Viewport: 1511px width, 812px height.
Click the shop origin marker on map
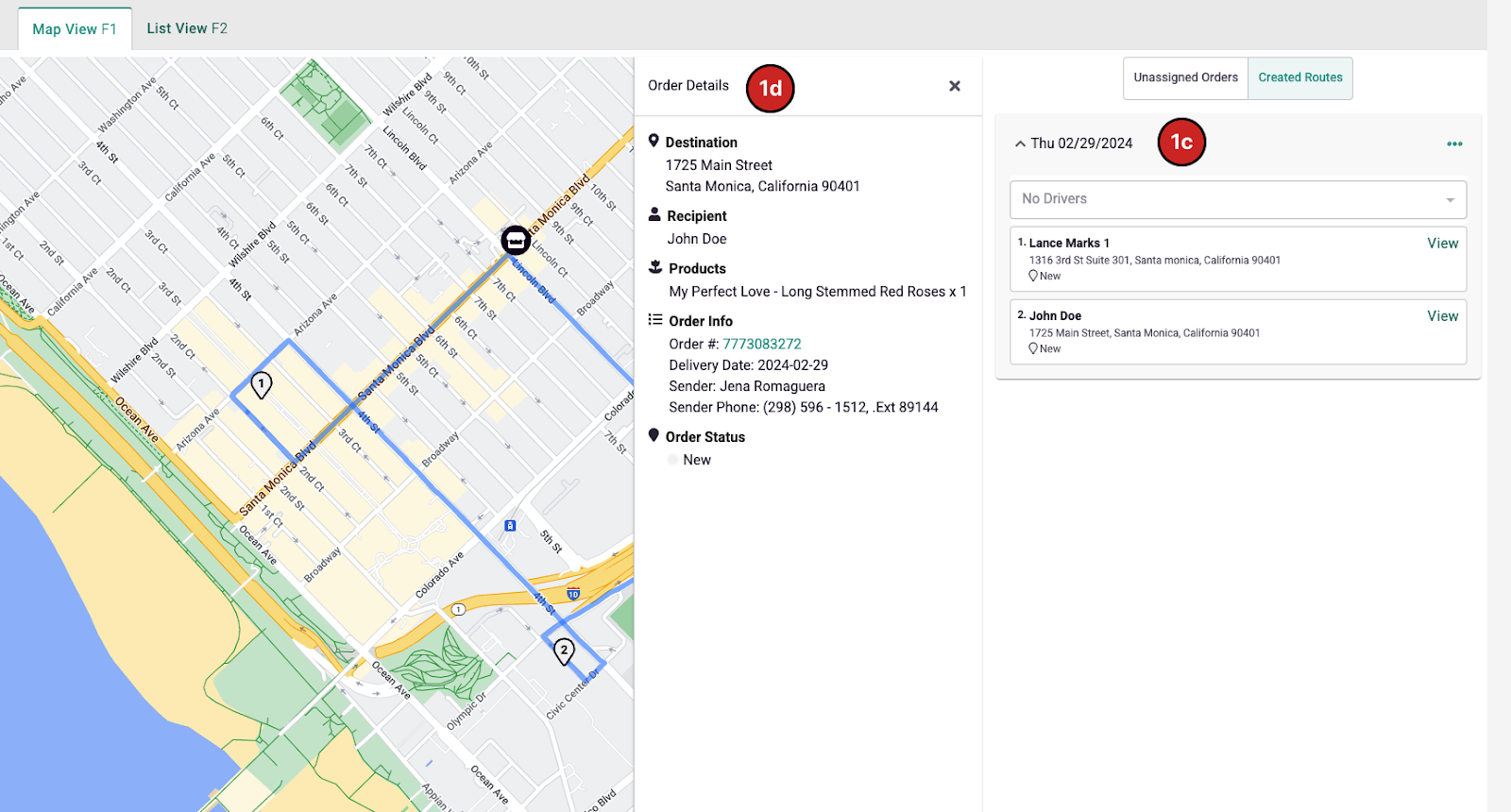pyautogui.click(x=516, y=241)
